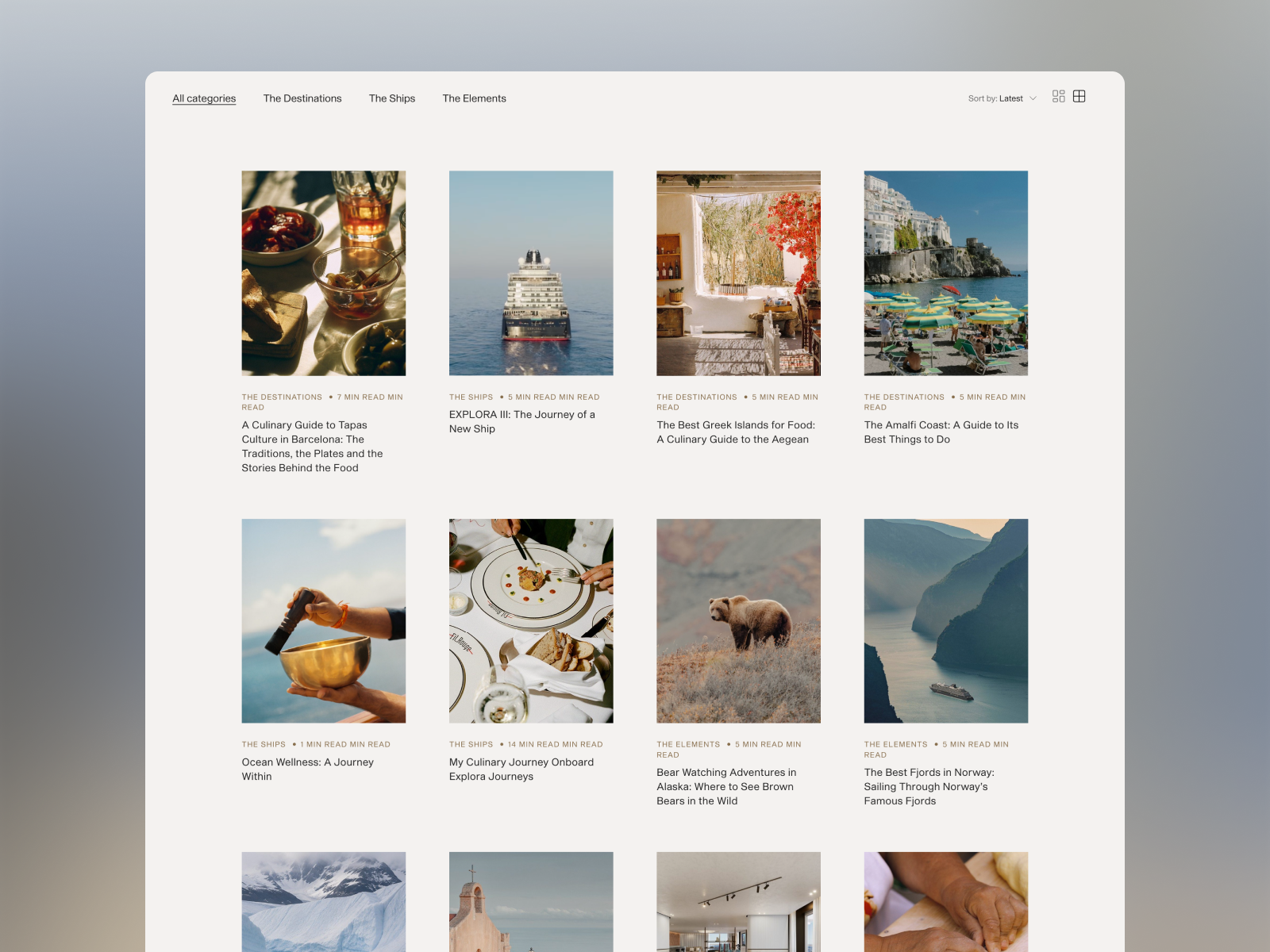Open the Barcelona tapas culinary guide article title
The image size is (1270, 952).
coord(313,447)
